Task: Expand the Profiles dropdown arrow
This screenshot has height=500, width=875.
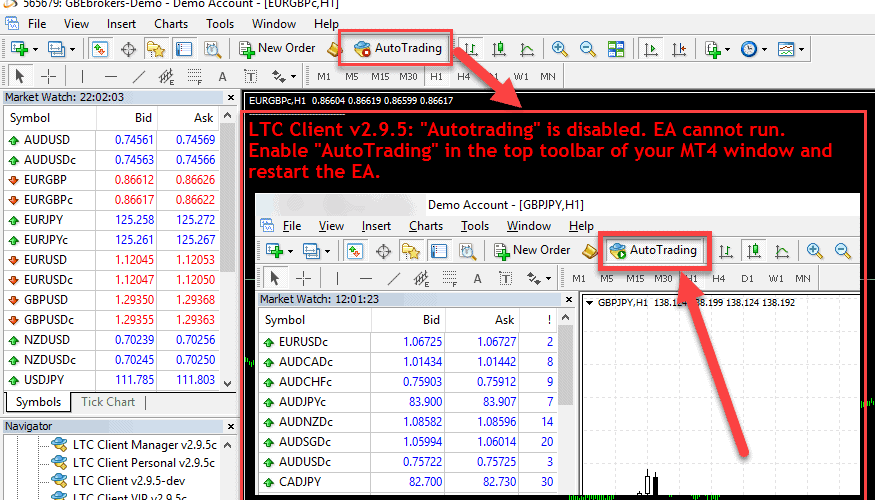Action: coord(72,49)
